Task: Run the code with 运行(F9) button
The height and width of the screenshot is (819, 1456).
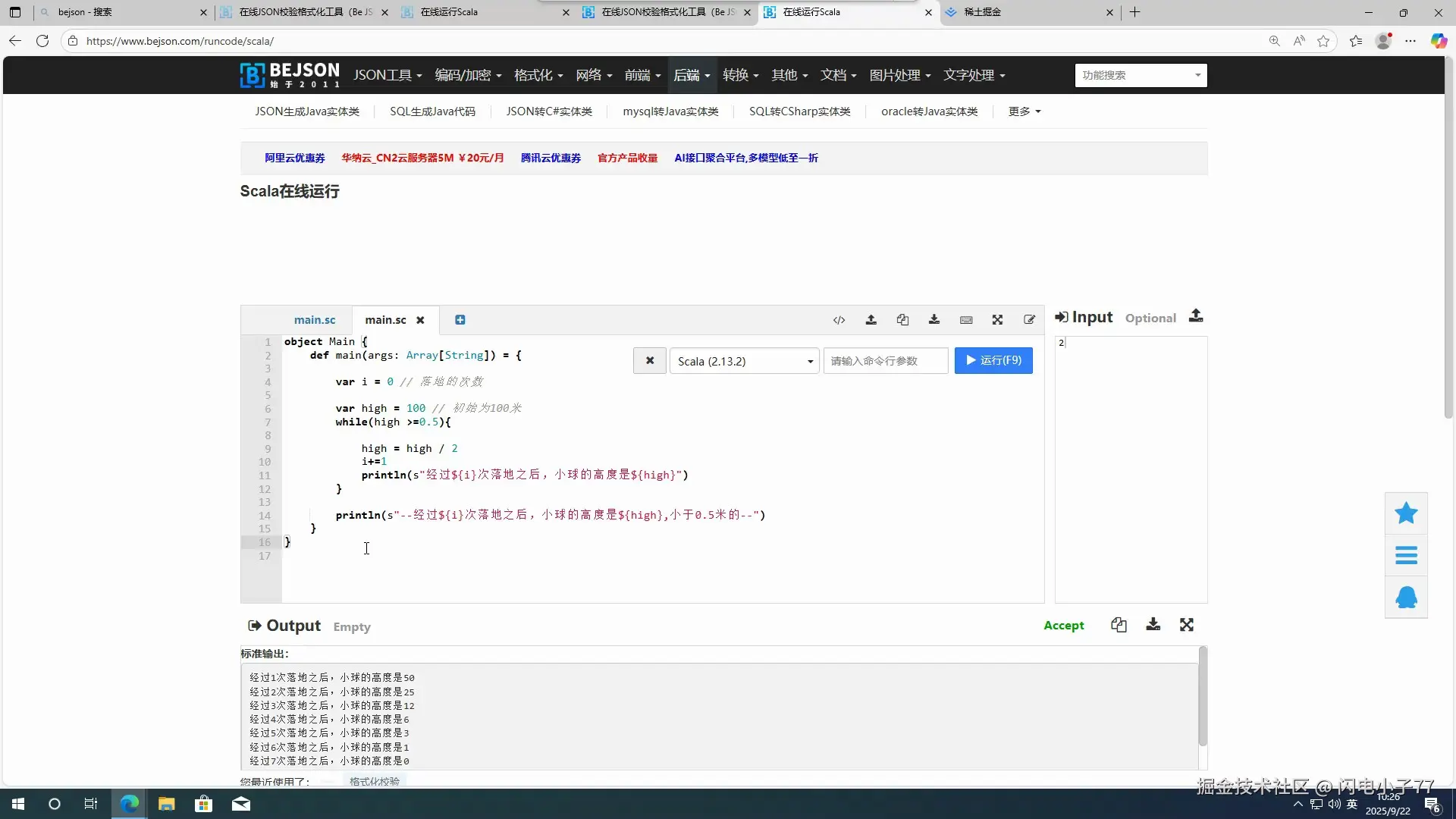Action: point(993,360)
